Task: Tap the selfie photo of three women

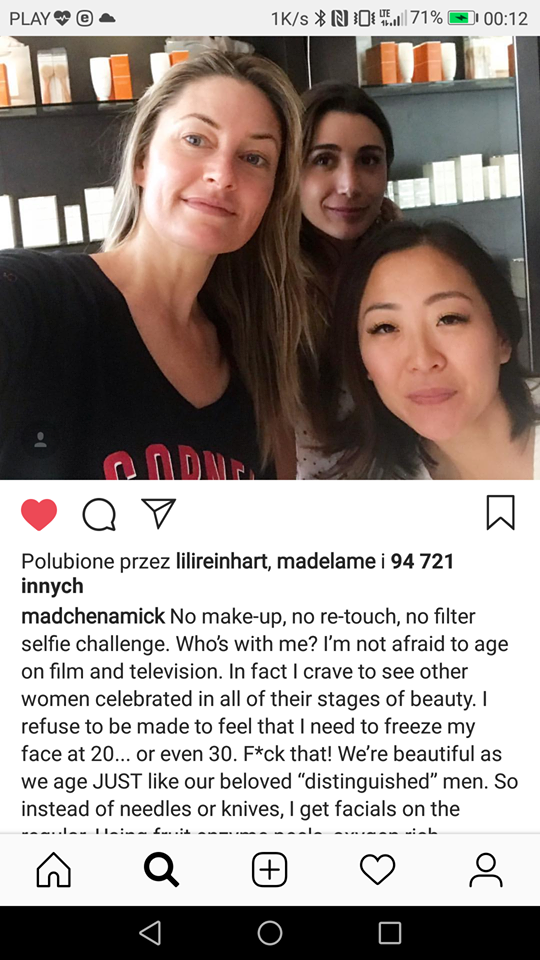Action: tap(270, 257)
